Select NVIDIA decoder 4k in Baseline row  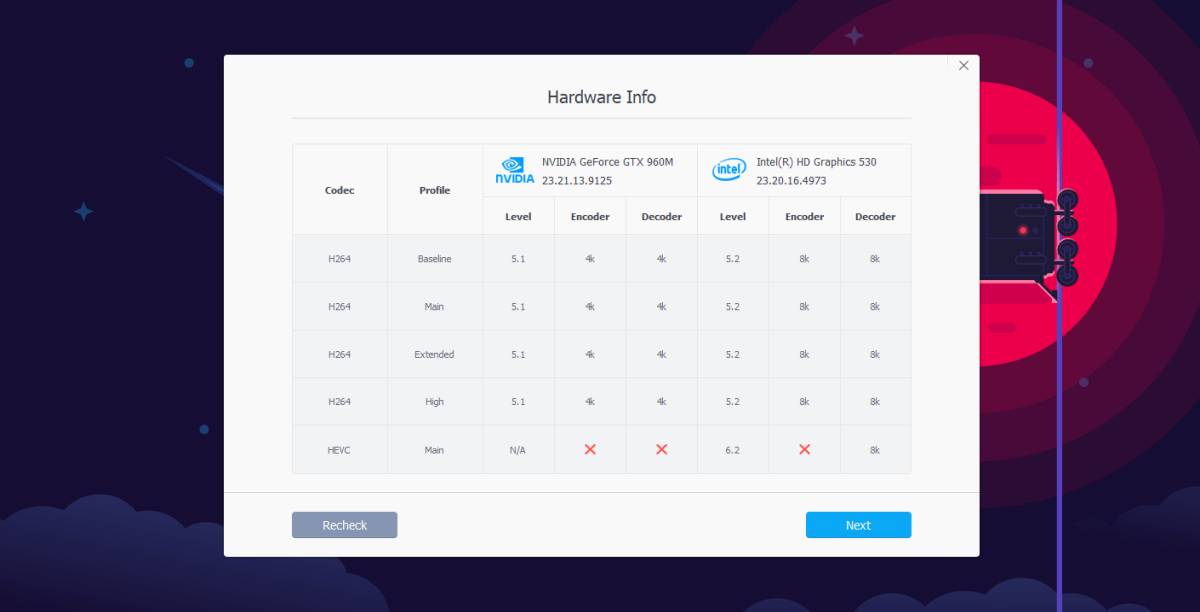(662, 259)
